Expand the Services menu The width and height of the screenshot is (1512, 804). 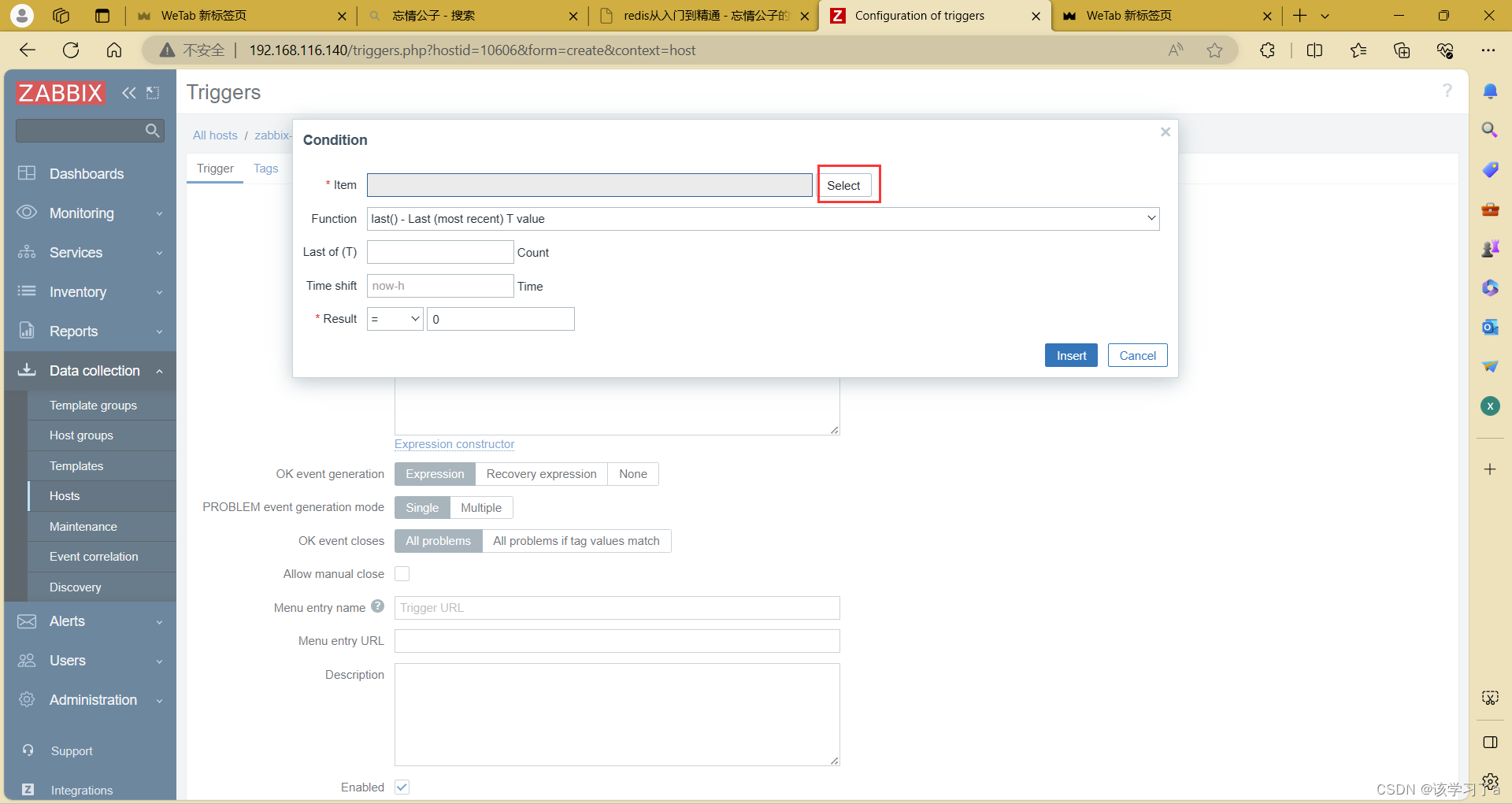[90, 253]
